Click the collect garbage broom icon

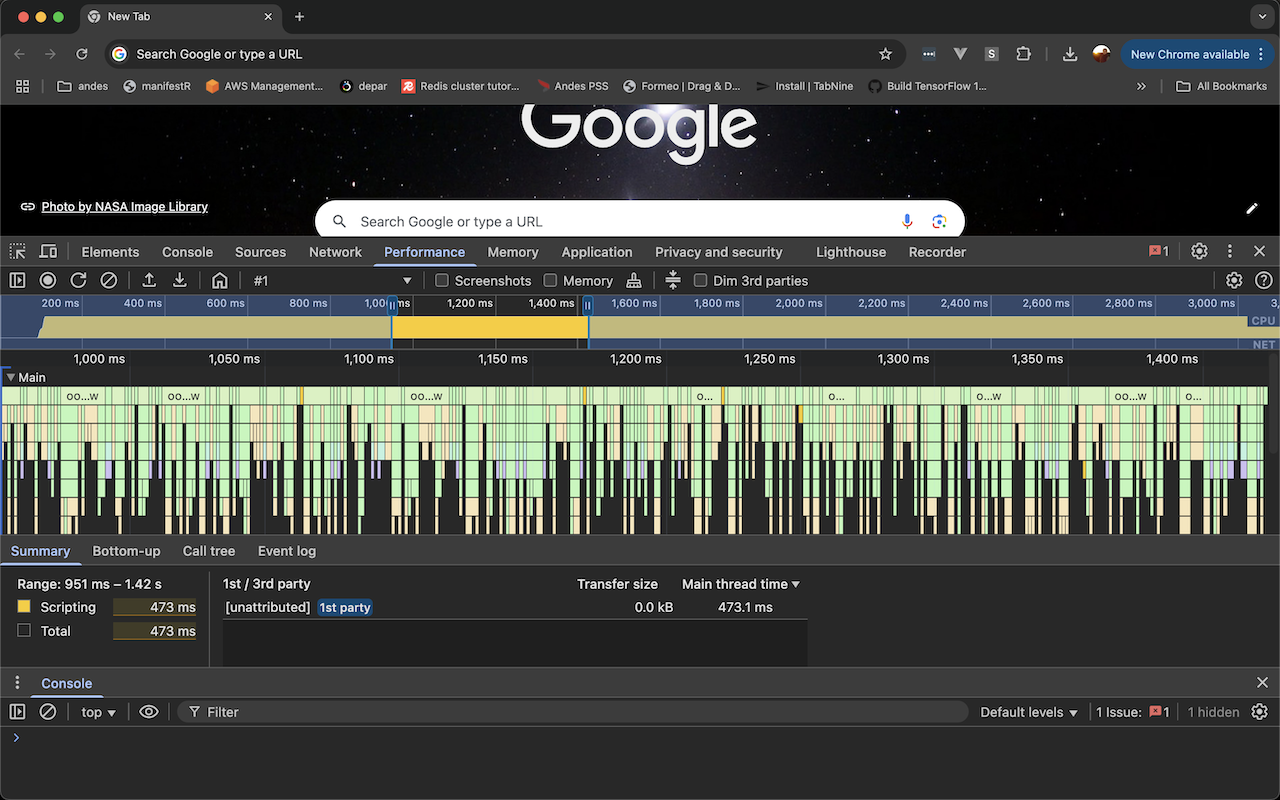[x=633, y=281]
